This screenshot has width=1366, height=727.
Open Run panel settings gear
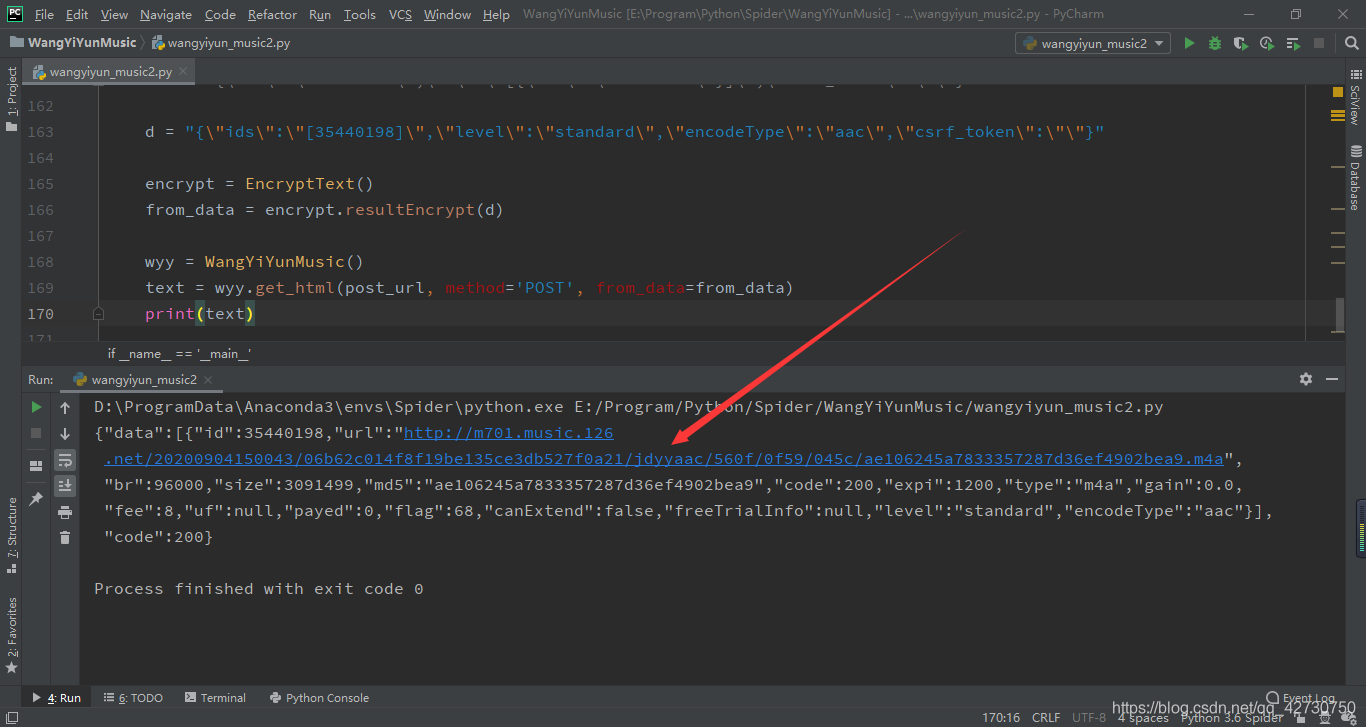pyautogui.click(x=1305, y=379)
